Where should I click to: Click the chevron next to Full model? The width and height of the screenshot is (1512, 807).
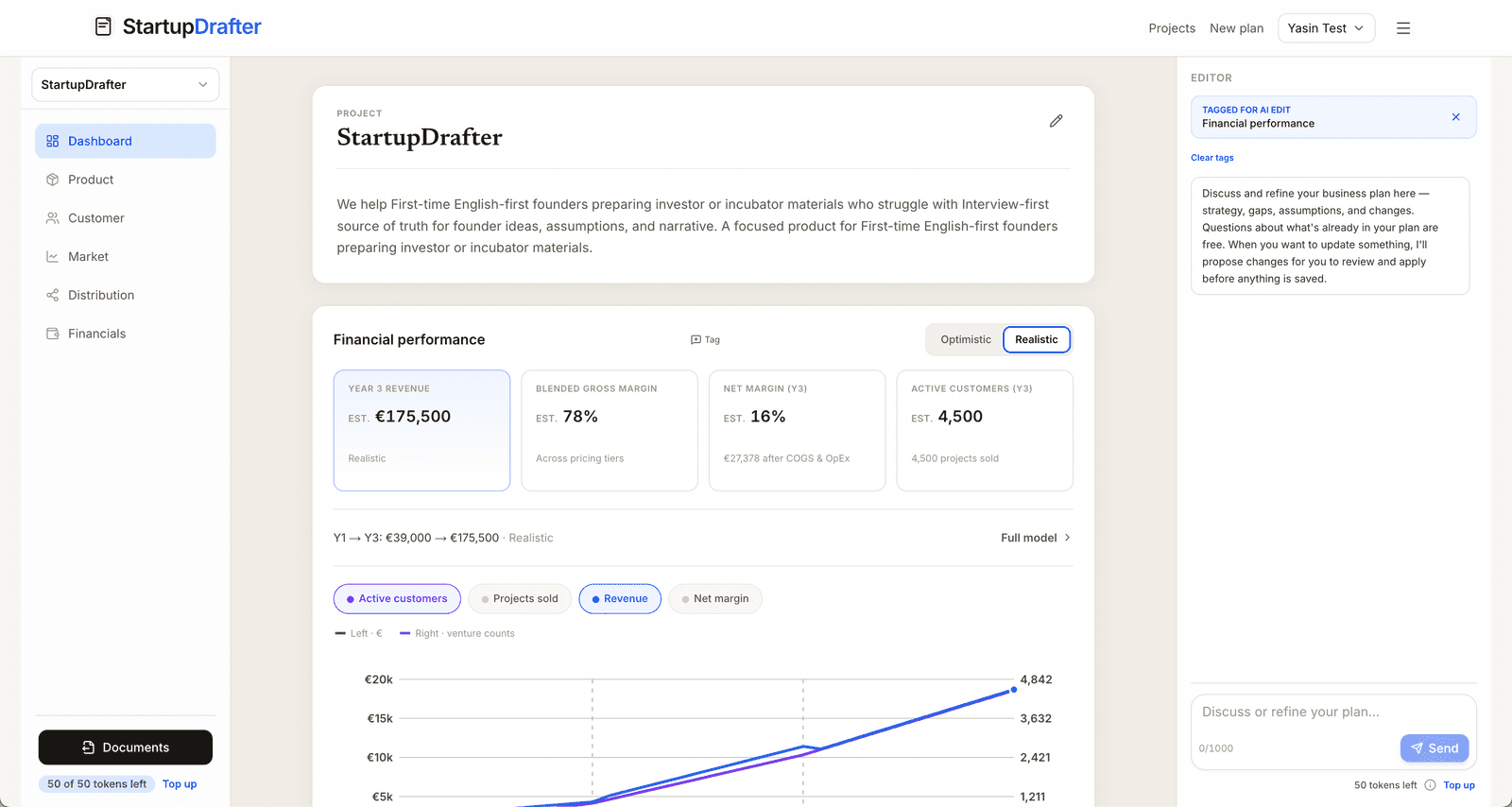pos(1068,538)
